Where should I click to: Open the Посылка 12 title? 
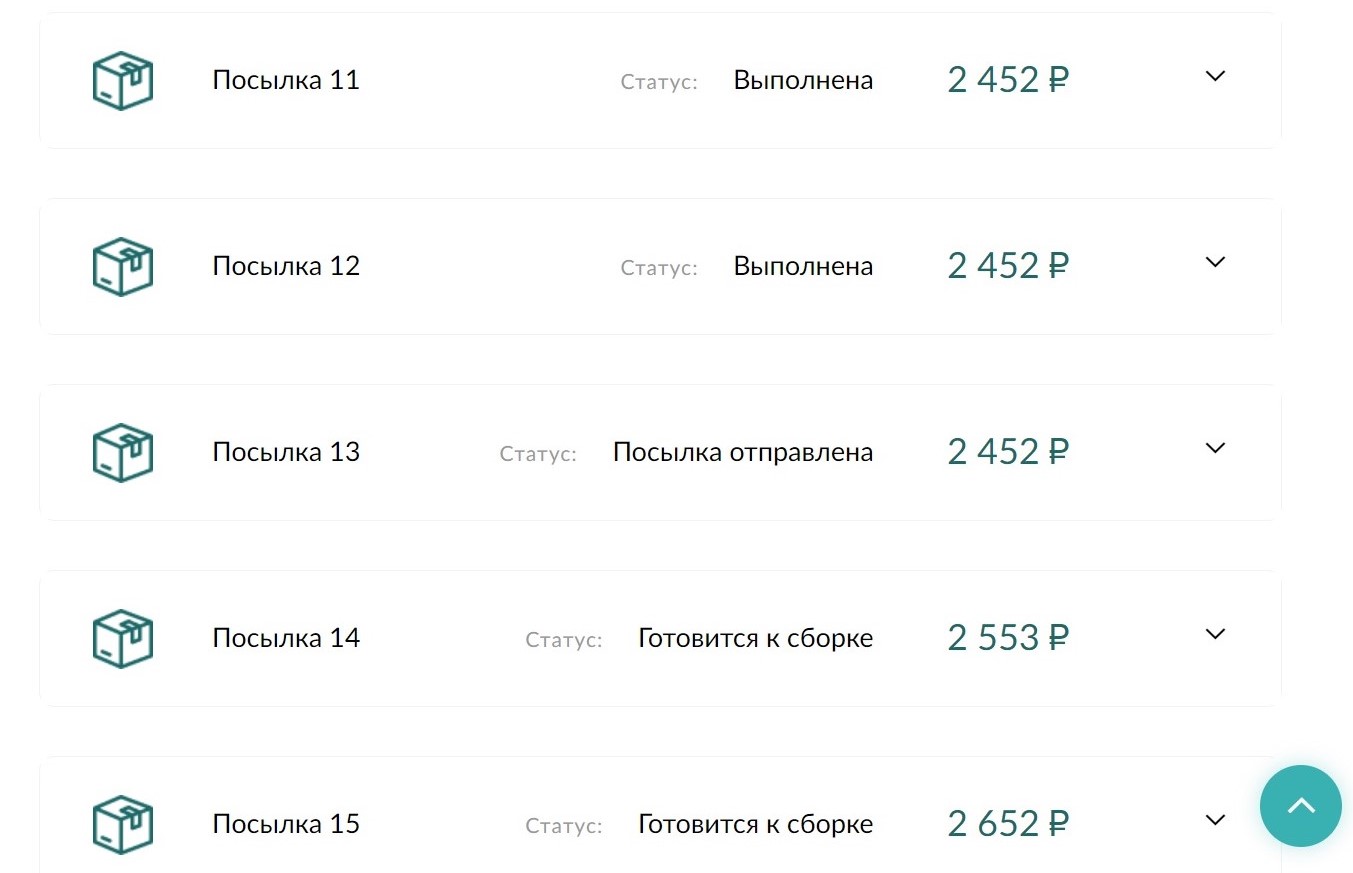point(286,266)
